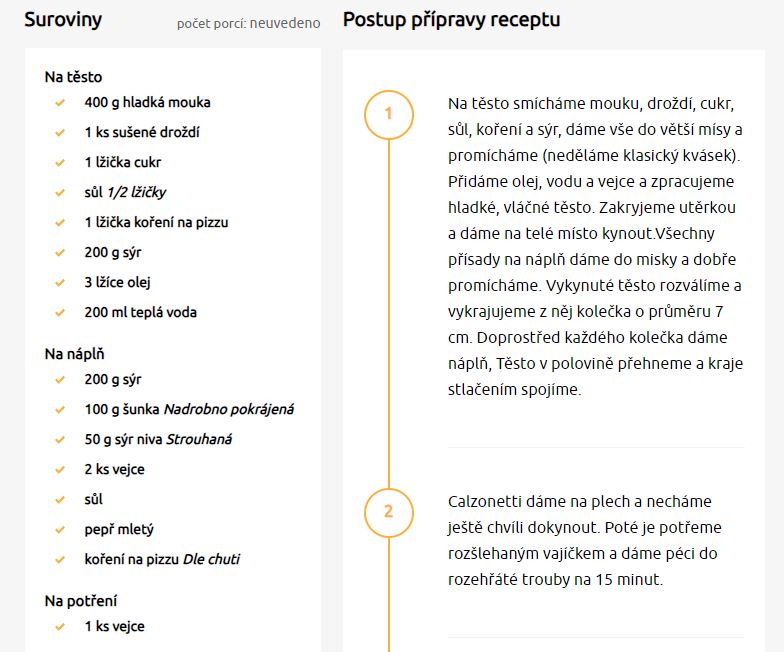Image resolution: width=784 pixels, height=652 pixels.
Task: Select the checkmark next to 3 lžíce olej
Action: pyautogui.click(x=61, y=282)
